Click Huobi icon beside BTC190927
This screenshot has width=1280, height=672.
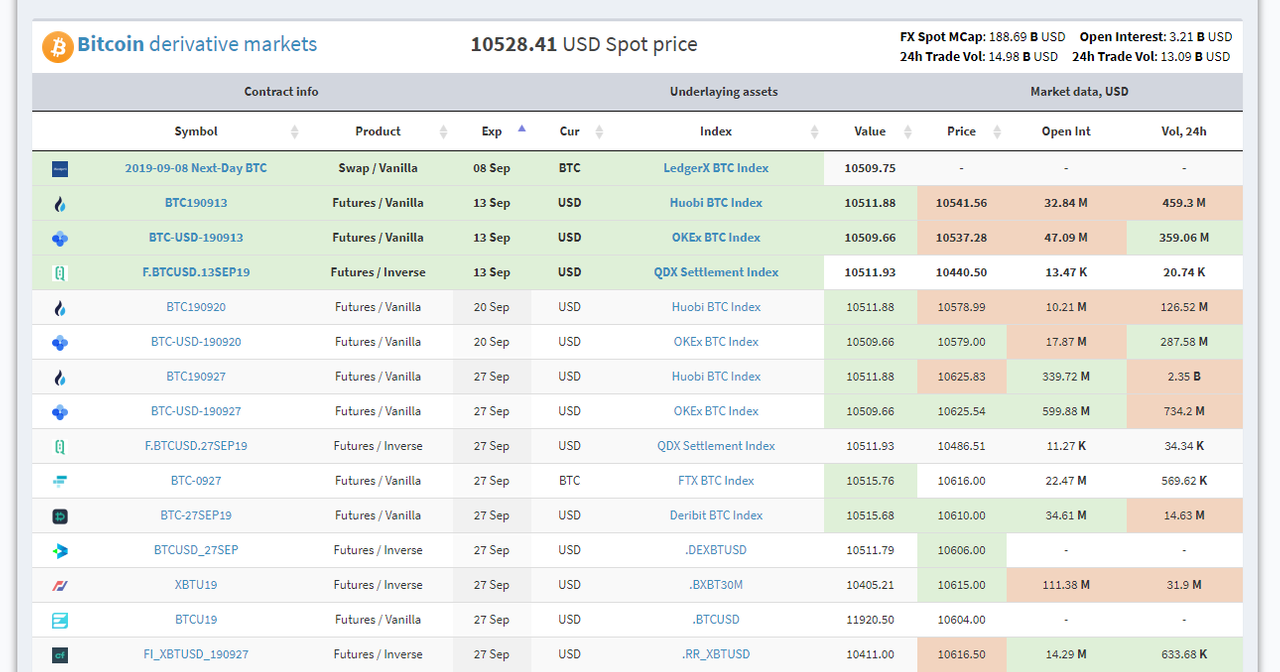[60, 377]
